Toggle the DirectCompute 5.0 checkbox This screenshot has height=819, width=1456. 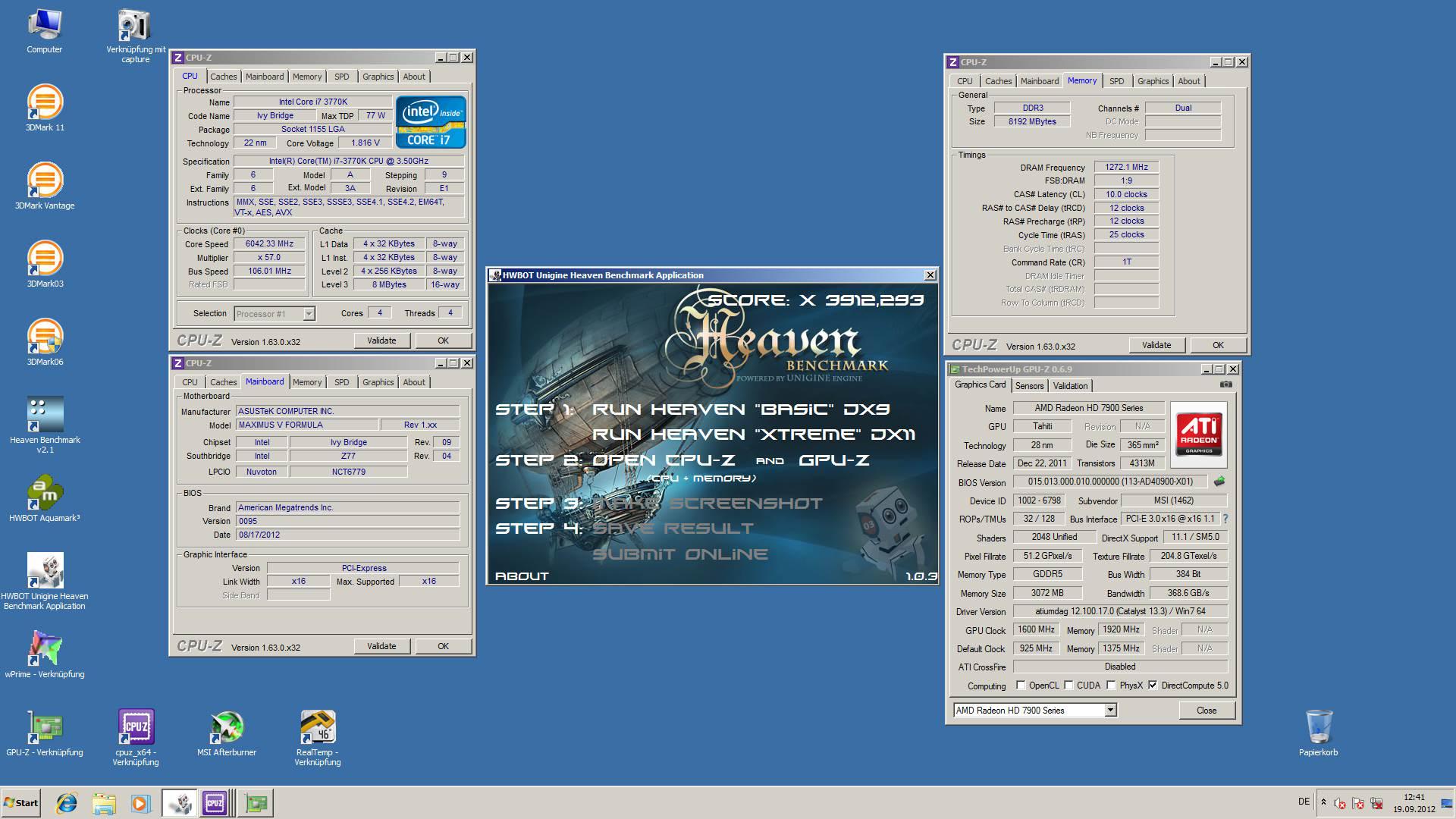[x=1153, y=685]
